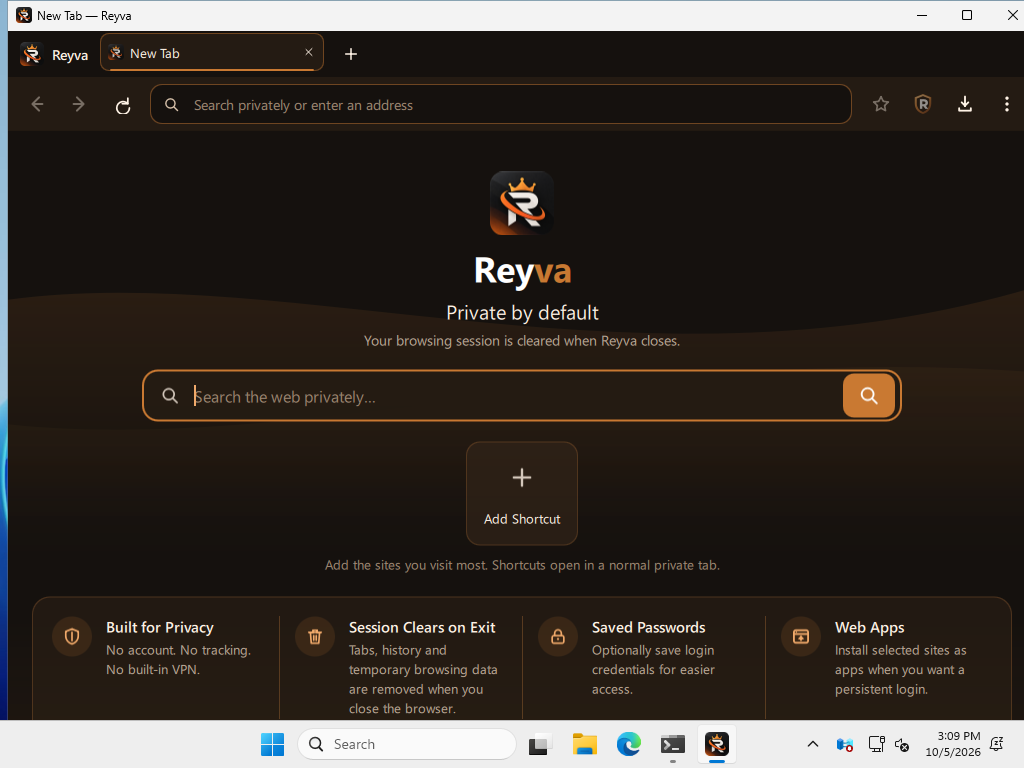Click the Private by default text
This screenshot has height=768, width=1024.
pos(522,313)
